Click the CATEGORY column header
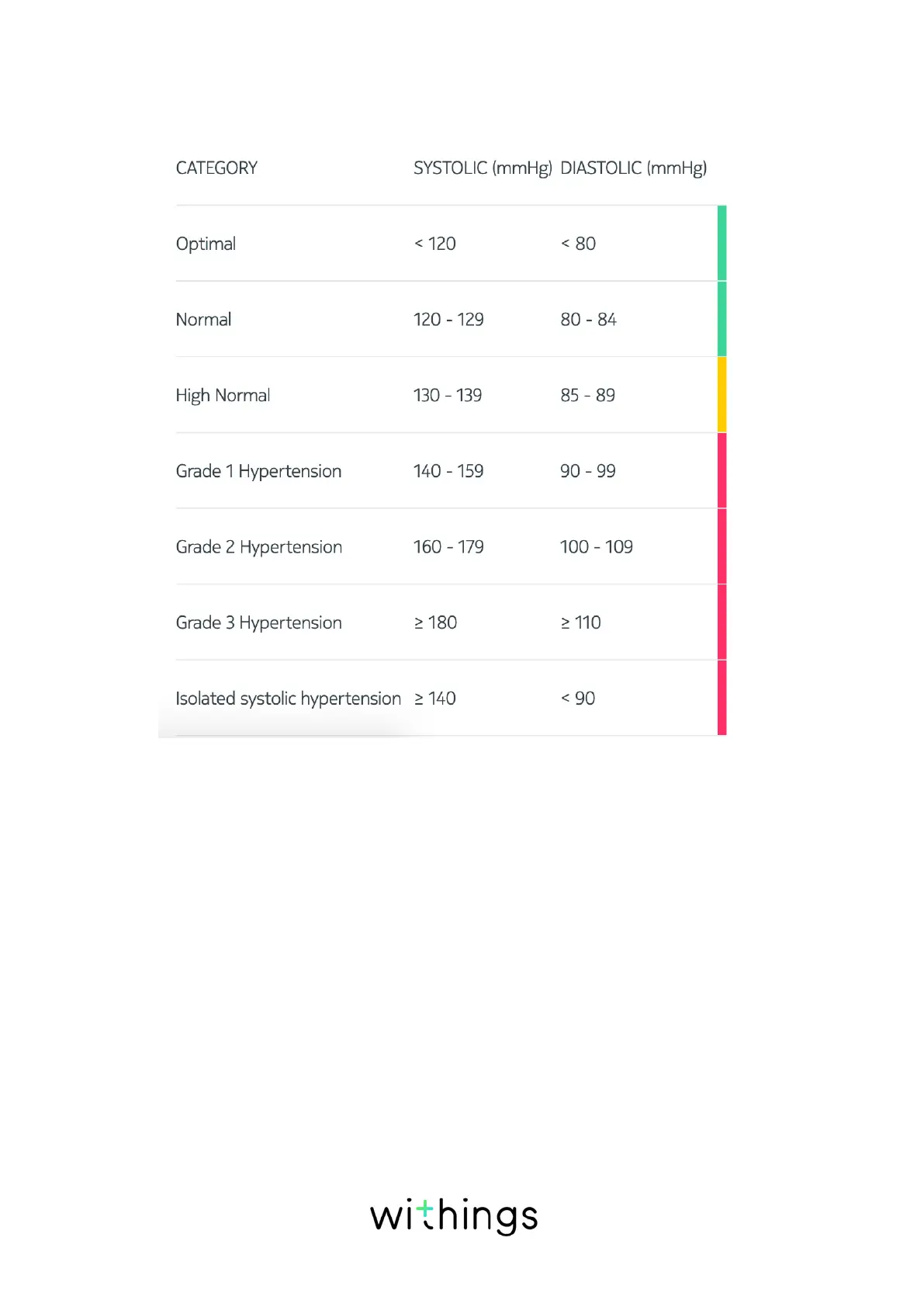 tap(216, 168)
